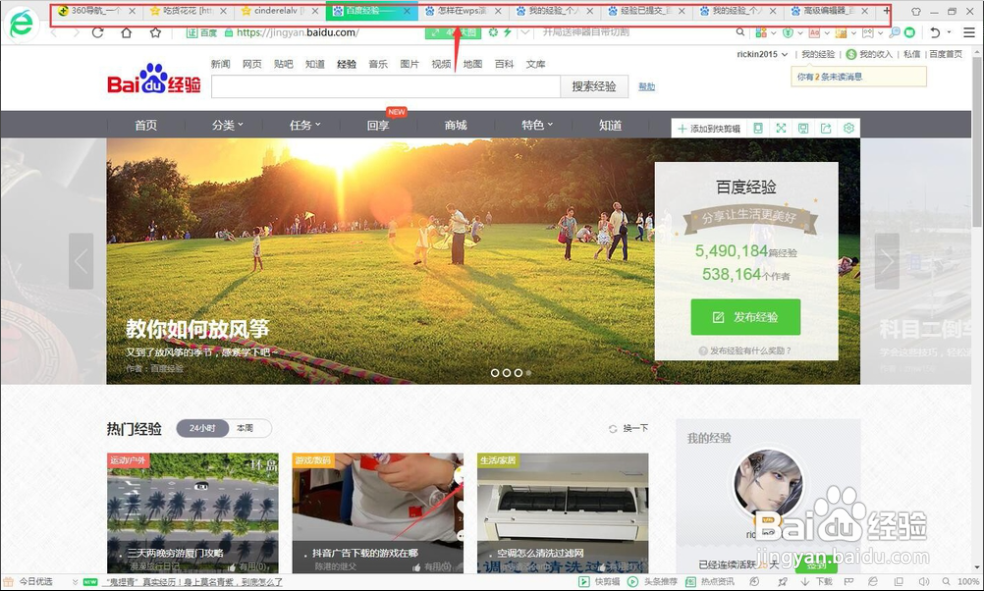984x591 pixels.
Task: Open the 三天两晚穷游厦门攻略 thumbnail
Action: click(x=193, y=513)
